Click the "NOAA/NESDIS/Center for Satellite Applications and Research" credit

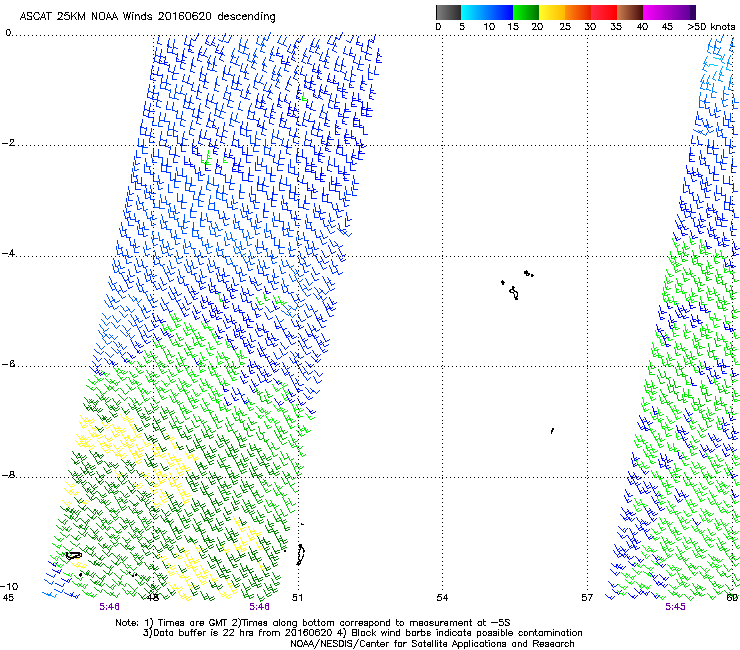coord(432,644)
